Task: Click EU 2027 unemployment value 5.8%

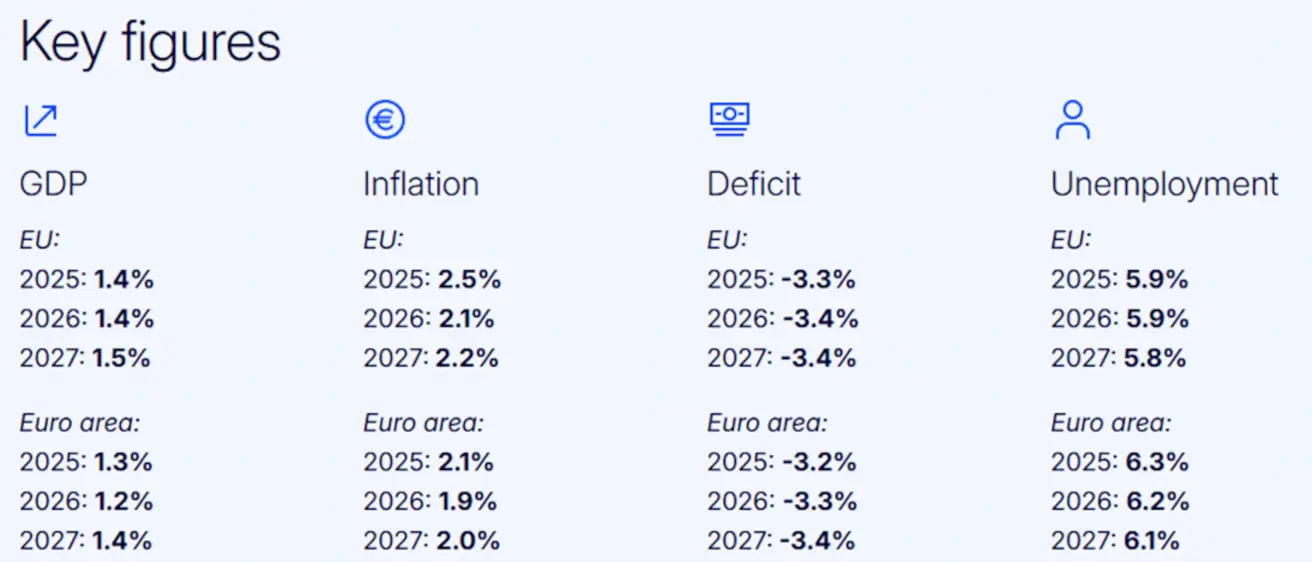Action: [1156, 358]
